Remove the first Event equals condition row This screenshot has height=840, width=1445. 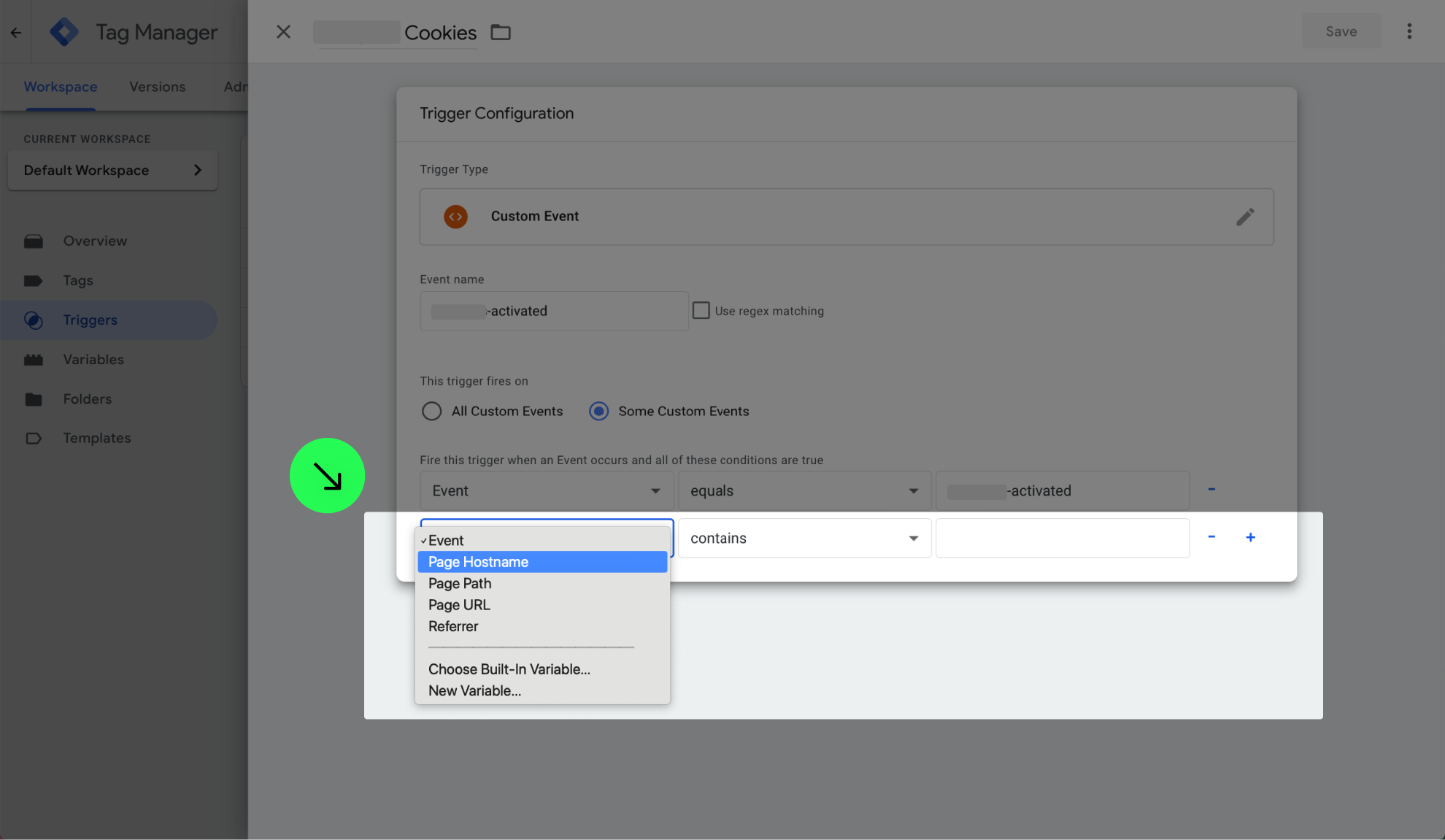coord(1211,490)
